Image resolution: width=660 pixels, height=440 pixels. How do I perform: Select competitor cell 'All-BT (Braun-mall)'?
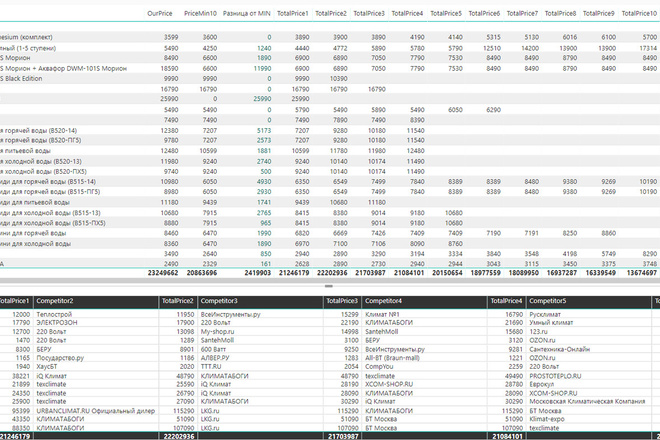pyautogui.click(x=392, y=358)
